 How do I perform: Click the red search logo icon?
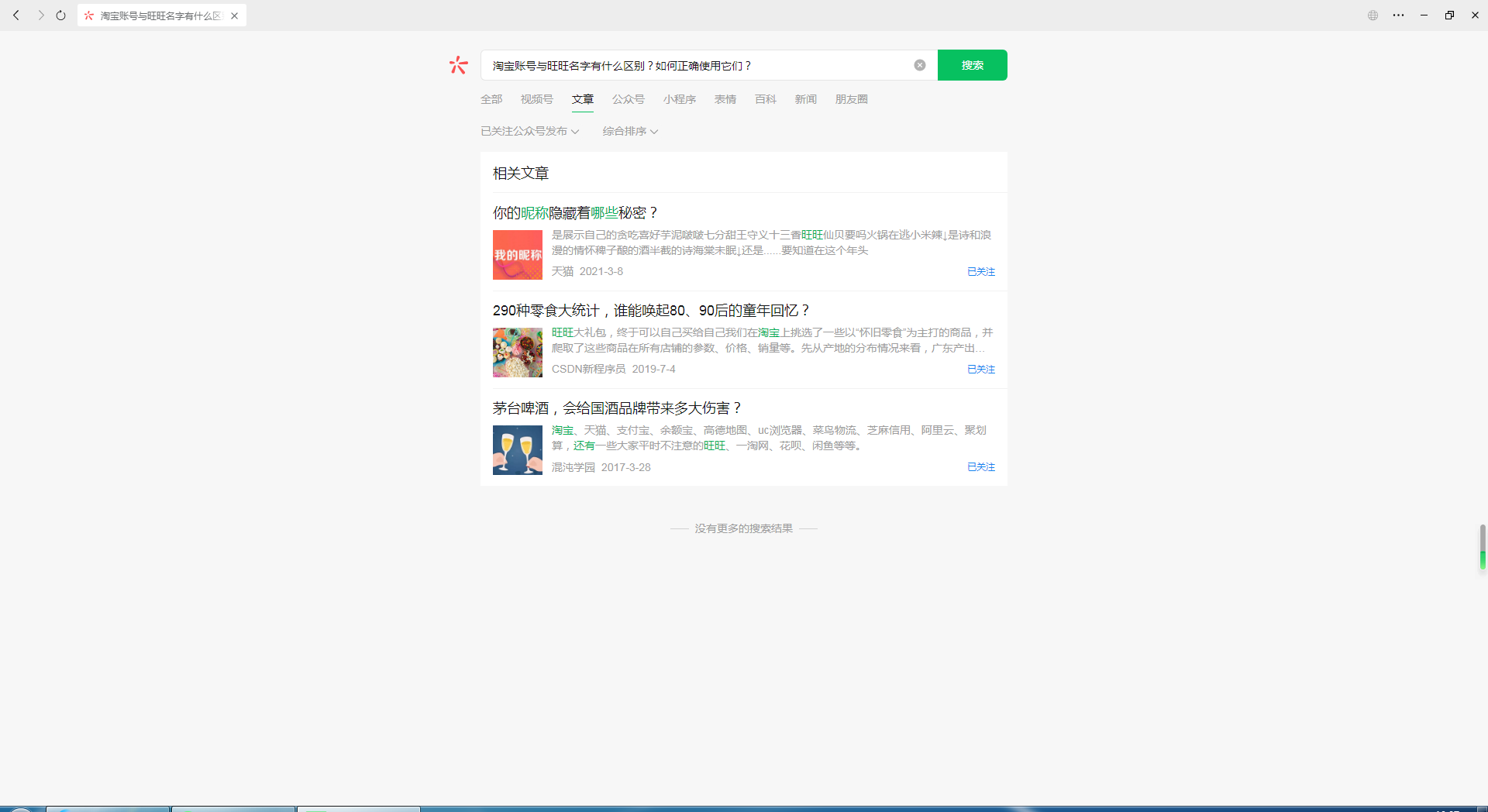coord(459,65)
